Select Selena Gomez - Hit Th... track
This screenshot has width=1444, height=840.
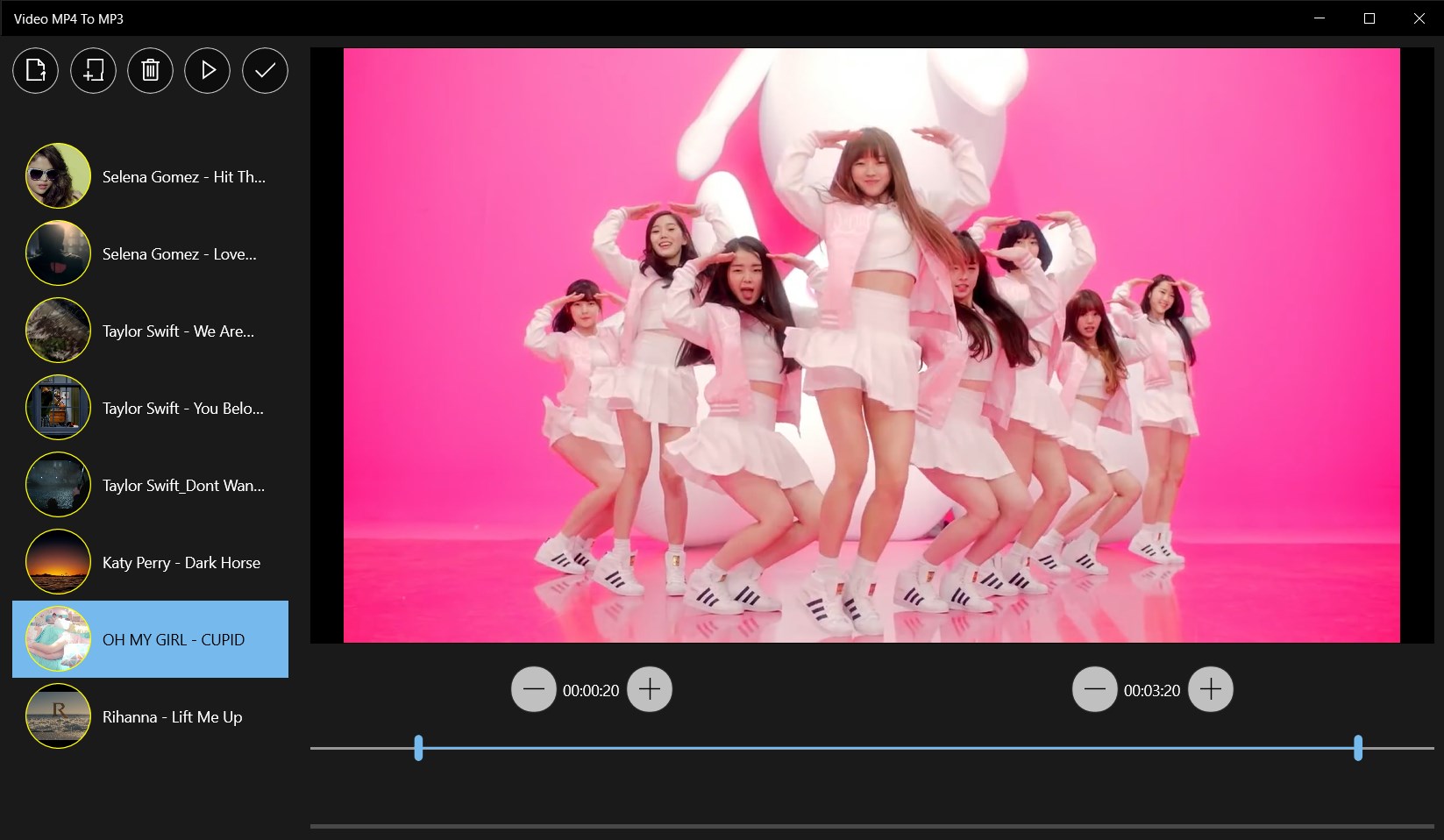(150, 176)
